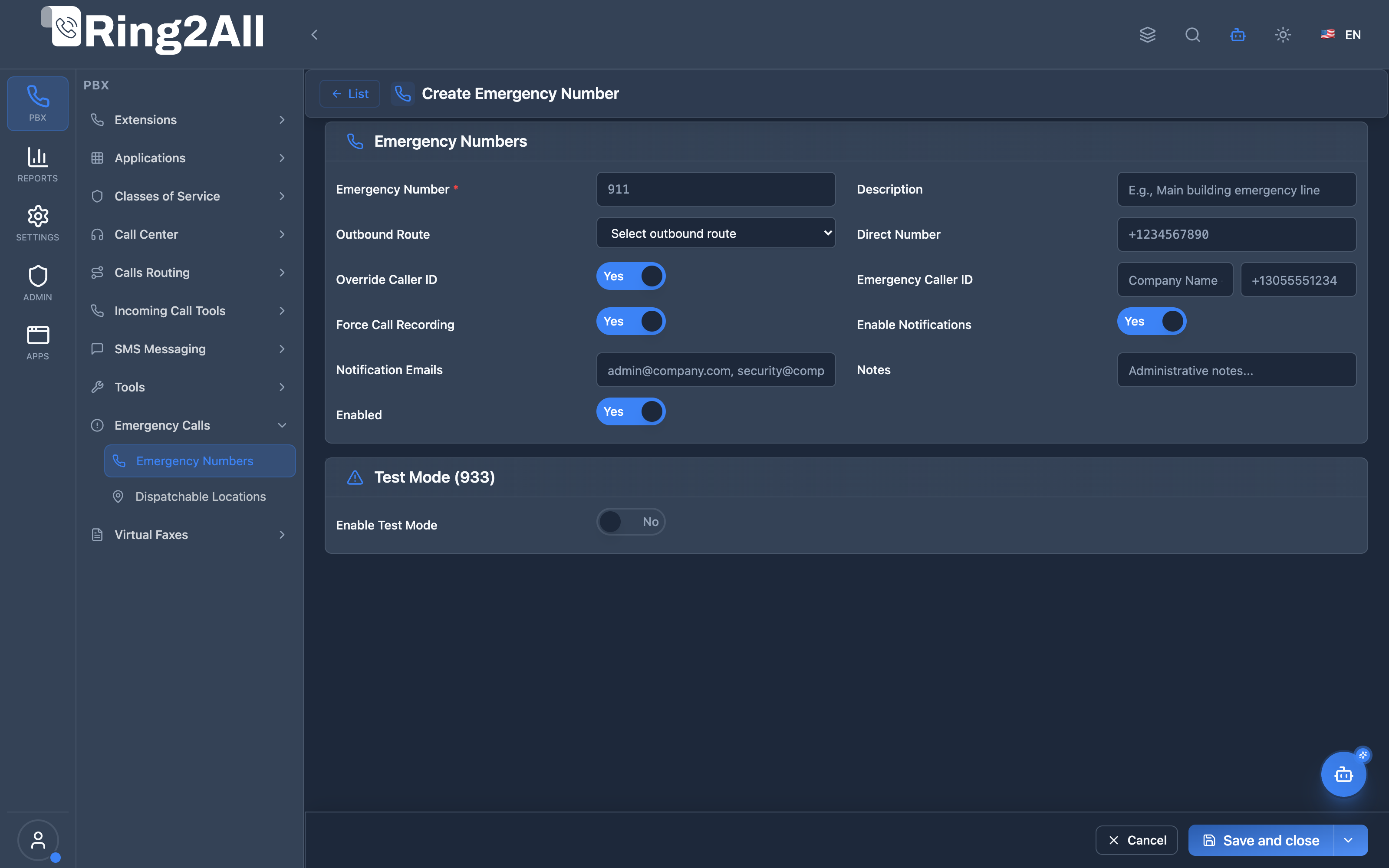1389x868 pixels.
Task: Expand the Extensions menu
Action: click(x=189, y=120)
